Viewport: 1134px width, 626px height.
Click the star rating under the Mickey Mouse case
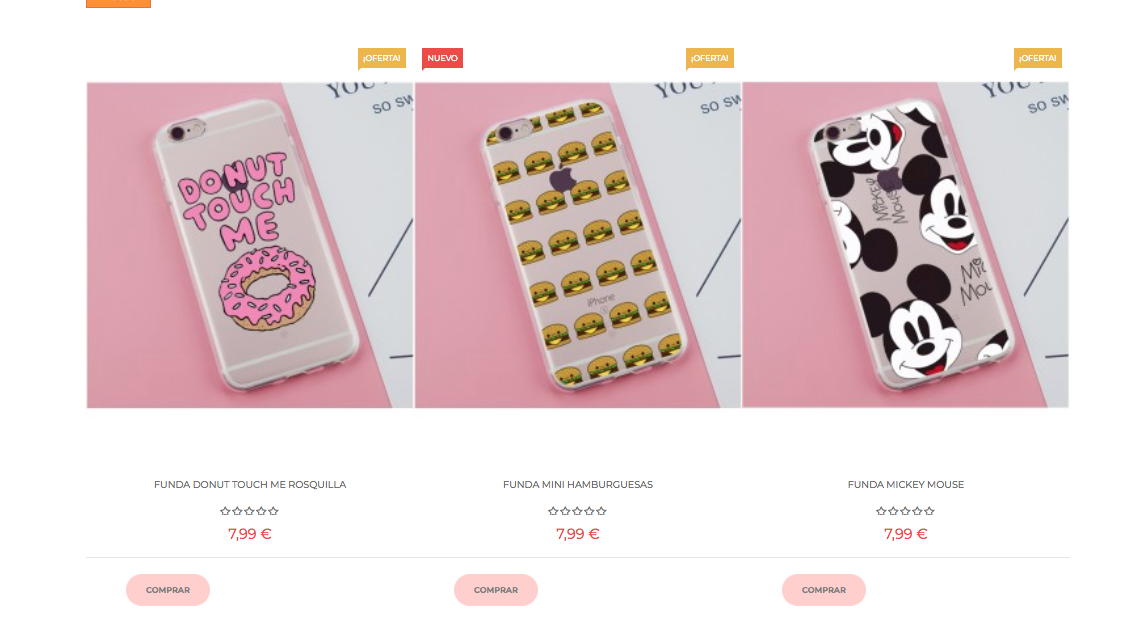pos(905,511)
